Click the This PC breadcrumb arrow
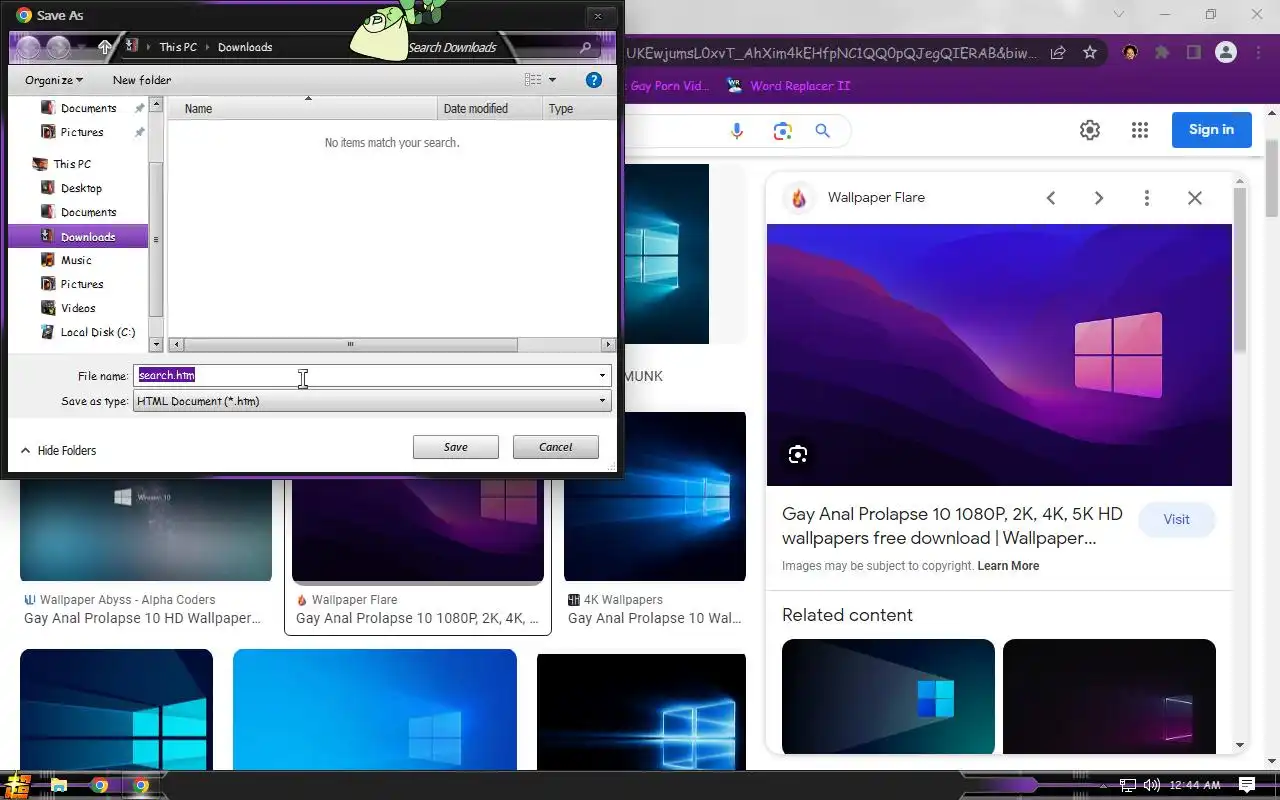Viewport: 1280px width, 800px height. coord(207,47)
